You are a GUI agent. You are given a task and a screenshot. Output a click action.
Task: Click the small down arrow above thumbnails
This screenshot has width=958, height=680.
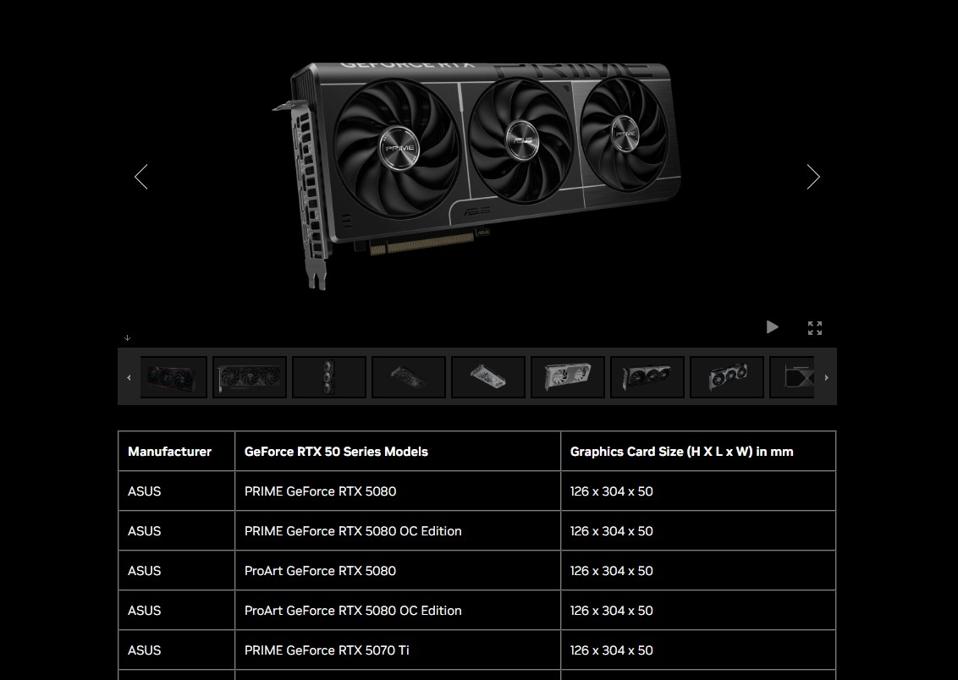click(127, 338)
